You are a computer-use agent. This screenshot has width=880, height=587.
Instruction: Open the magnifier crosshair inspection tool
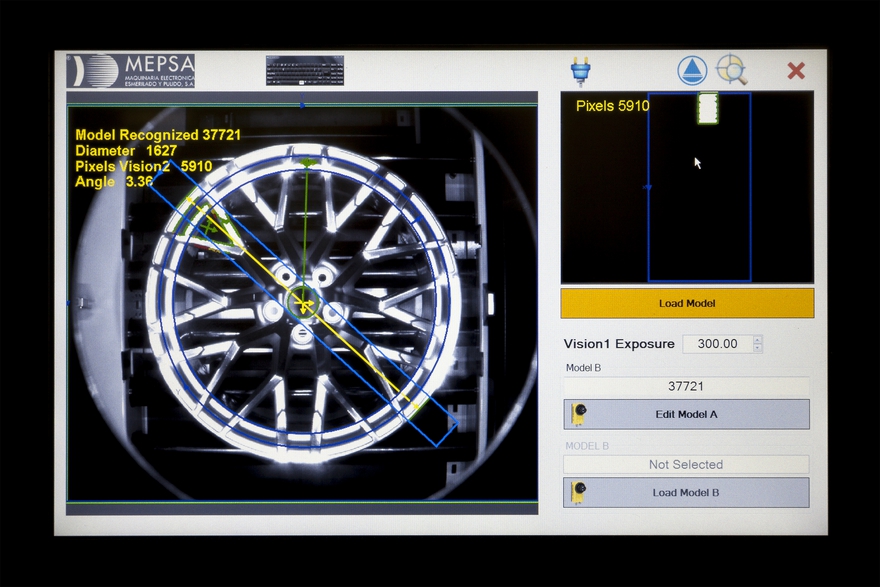[732, 70]
